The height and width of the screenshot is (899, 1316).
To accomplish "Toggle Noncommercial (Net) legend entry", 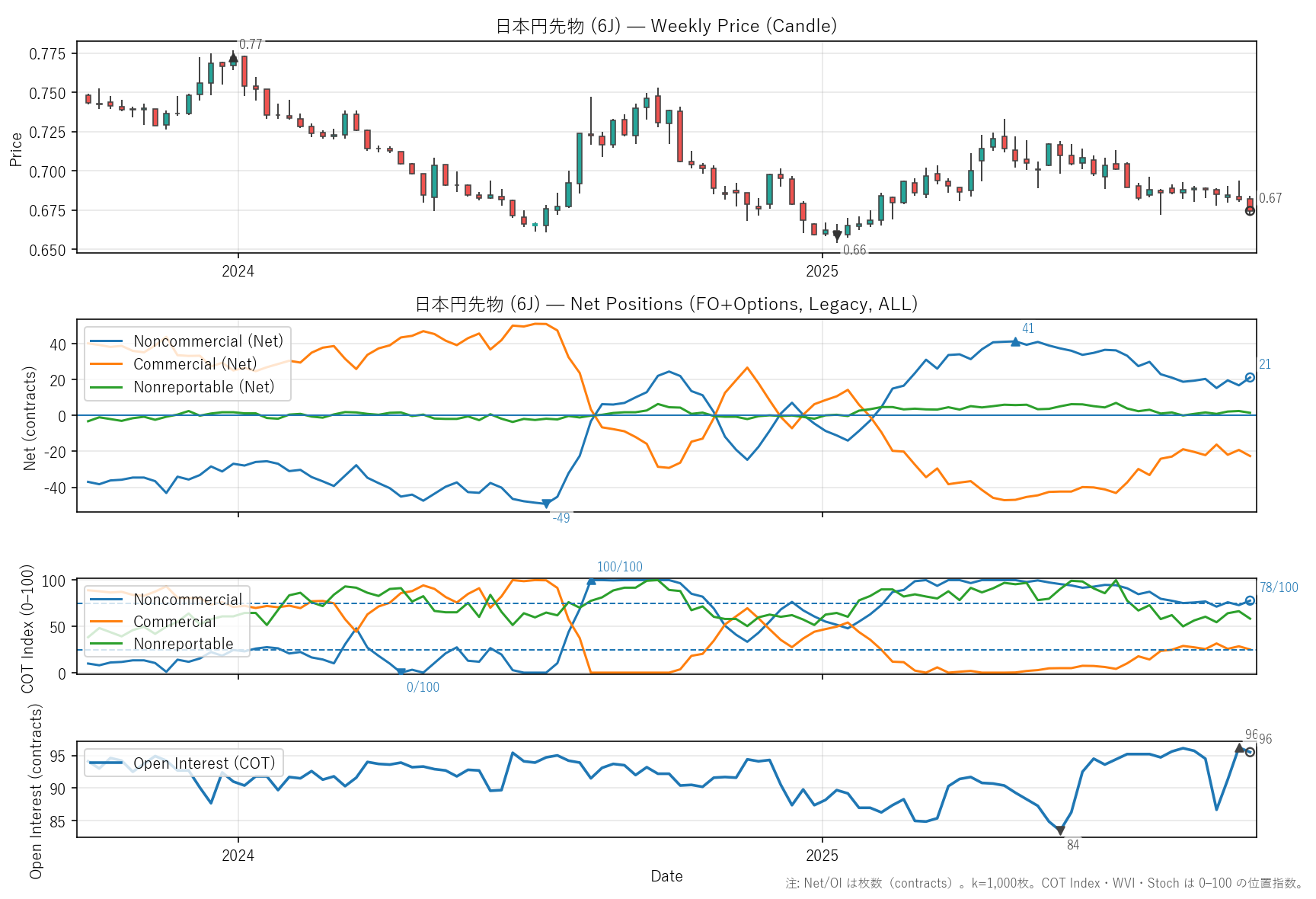I will pyautogui.click(x=207, y=341).
